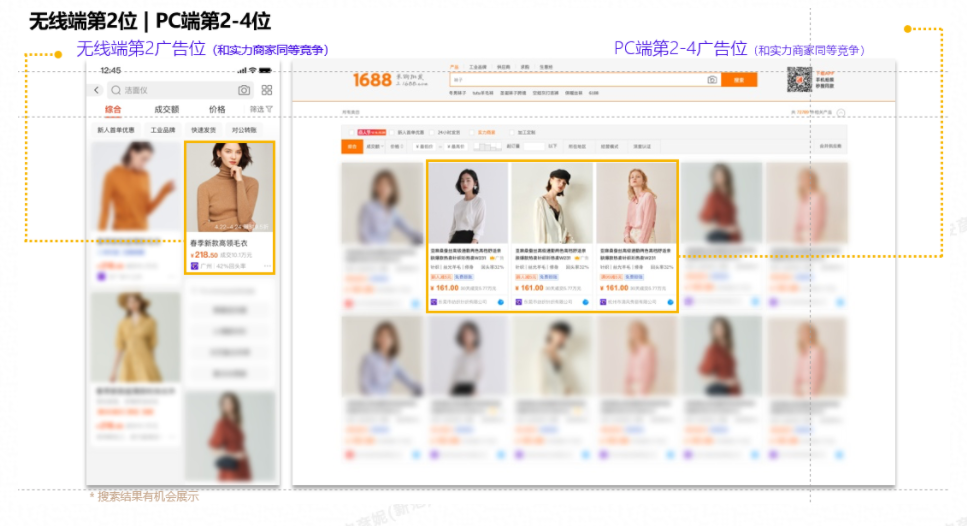Select the 综合 tab on mobile

[x=113, y=109]
